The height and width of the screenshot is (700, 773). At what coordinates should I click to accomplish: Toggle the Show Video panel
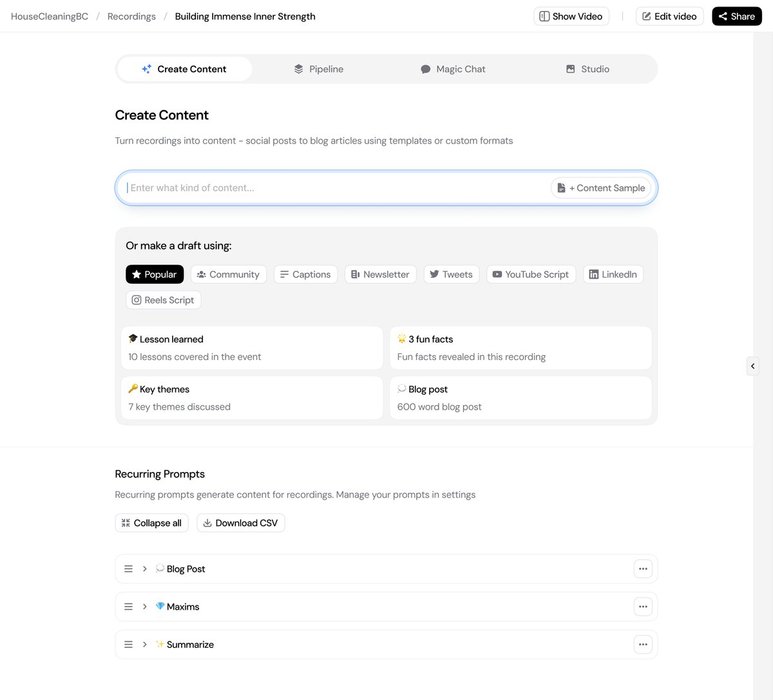(x=571, y=16)
